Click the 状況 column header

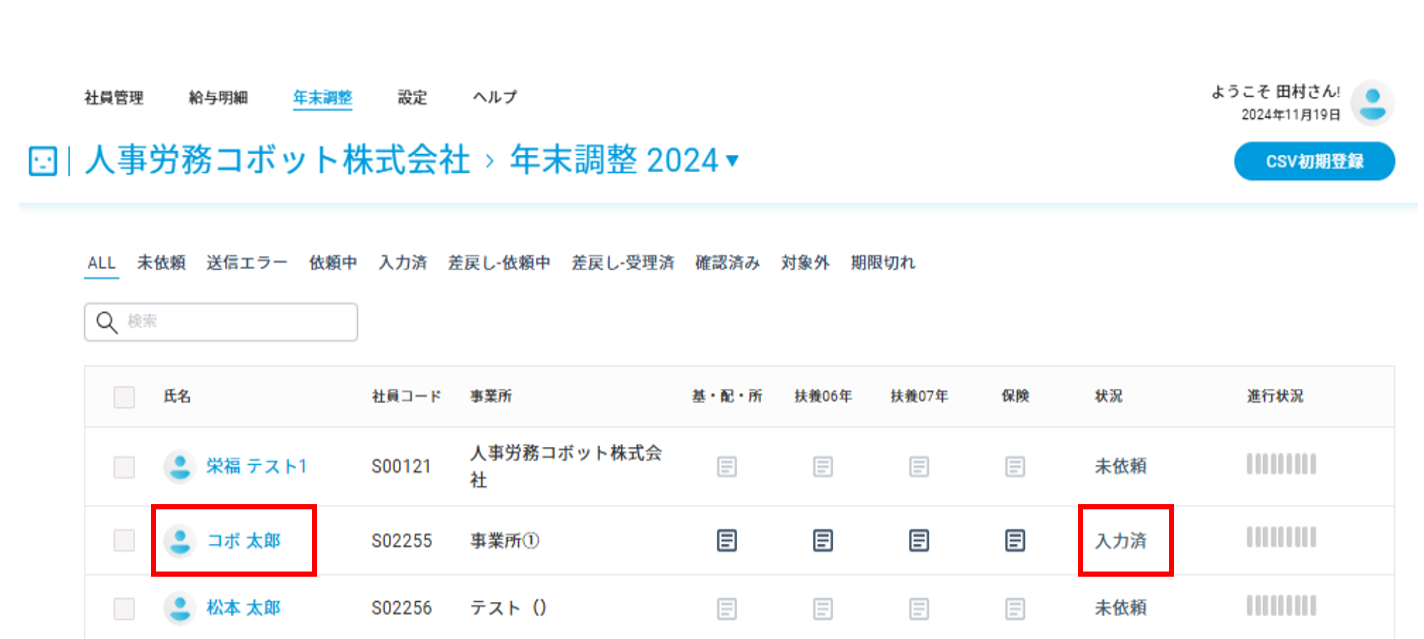[x=1108, y=397]
